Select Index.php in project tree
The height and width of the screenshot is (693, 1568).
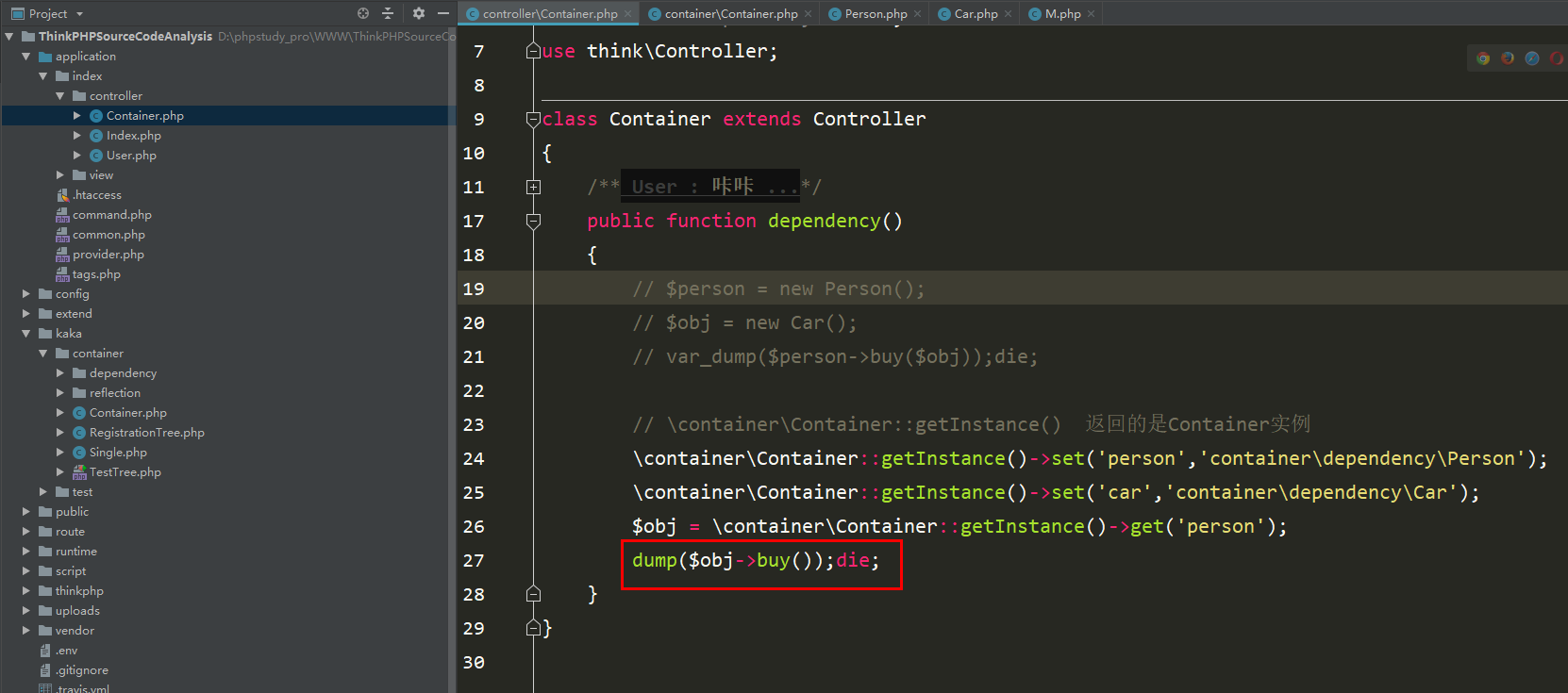click(x=133, y=136)
